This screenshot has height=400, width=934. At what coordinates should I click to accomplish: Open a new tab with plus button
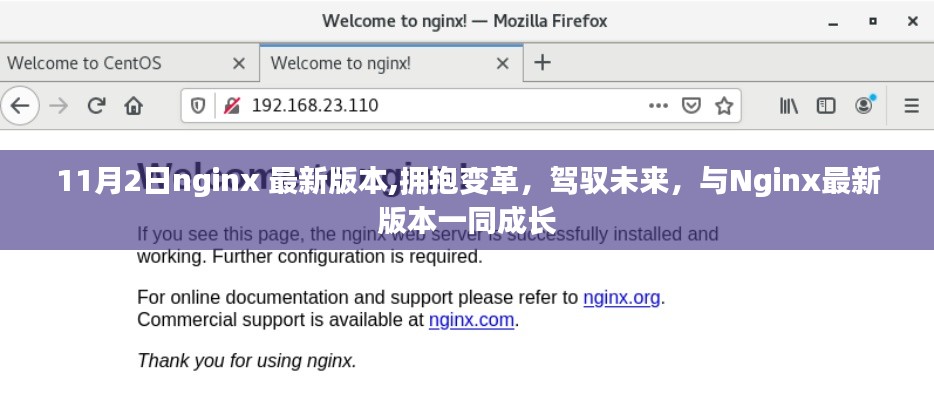point(542,62)
